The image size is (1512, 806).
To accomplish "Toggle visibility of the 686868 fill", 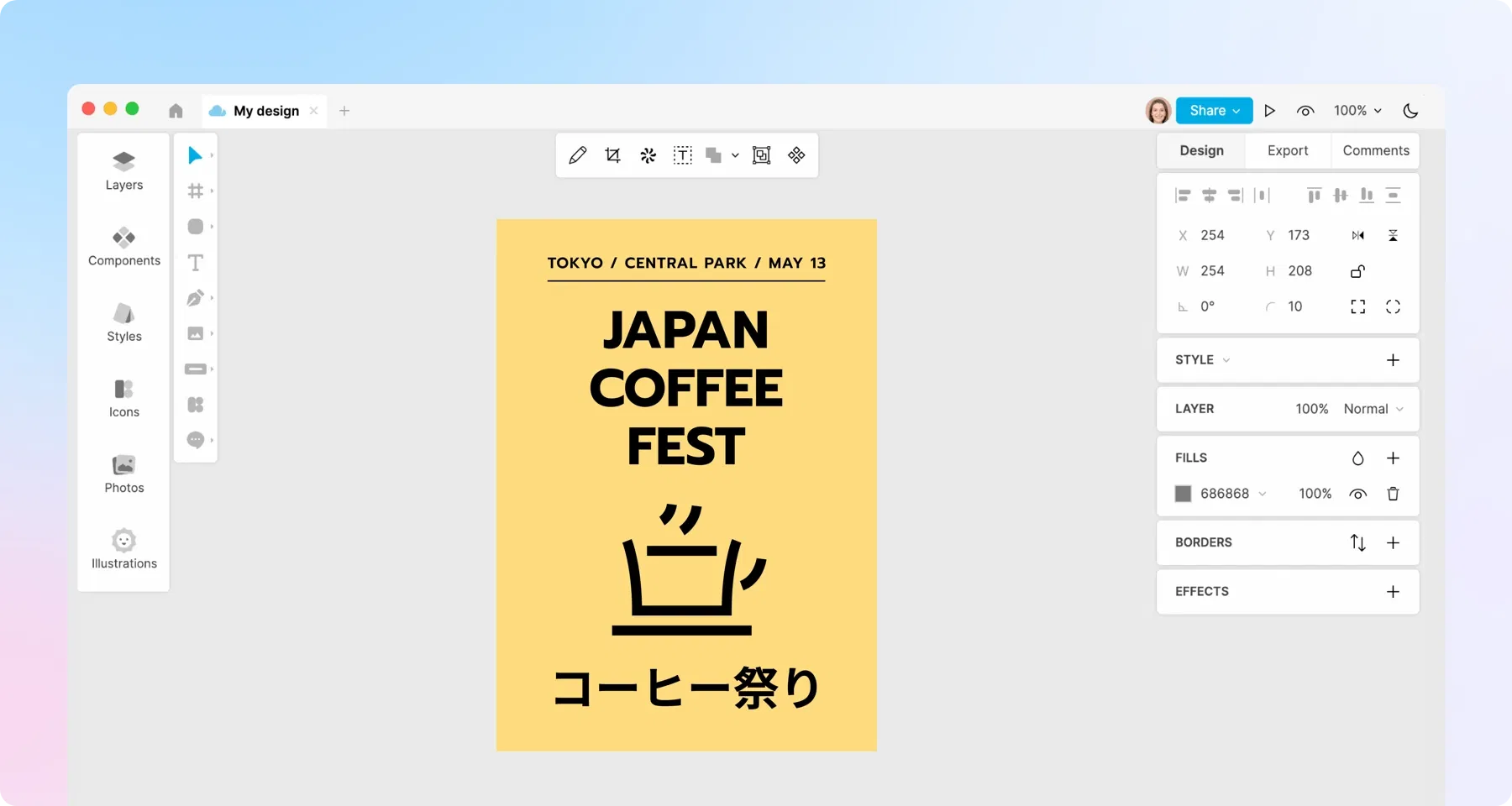I will point(1357,494).
